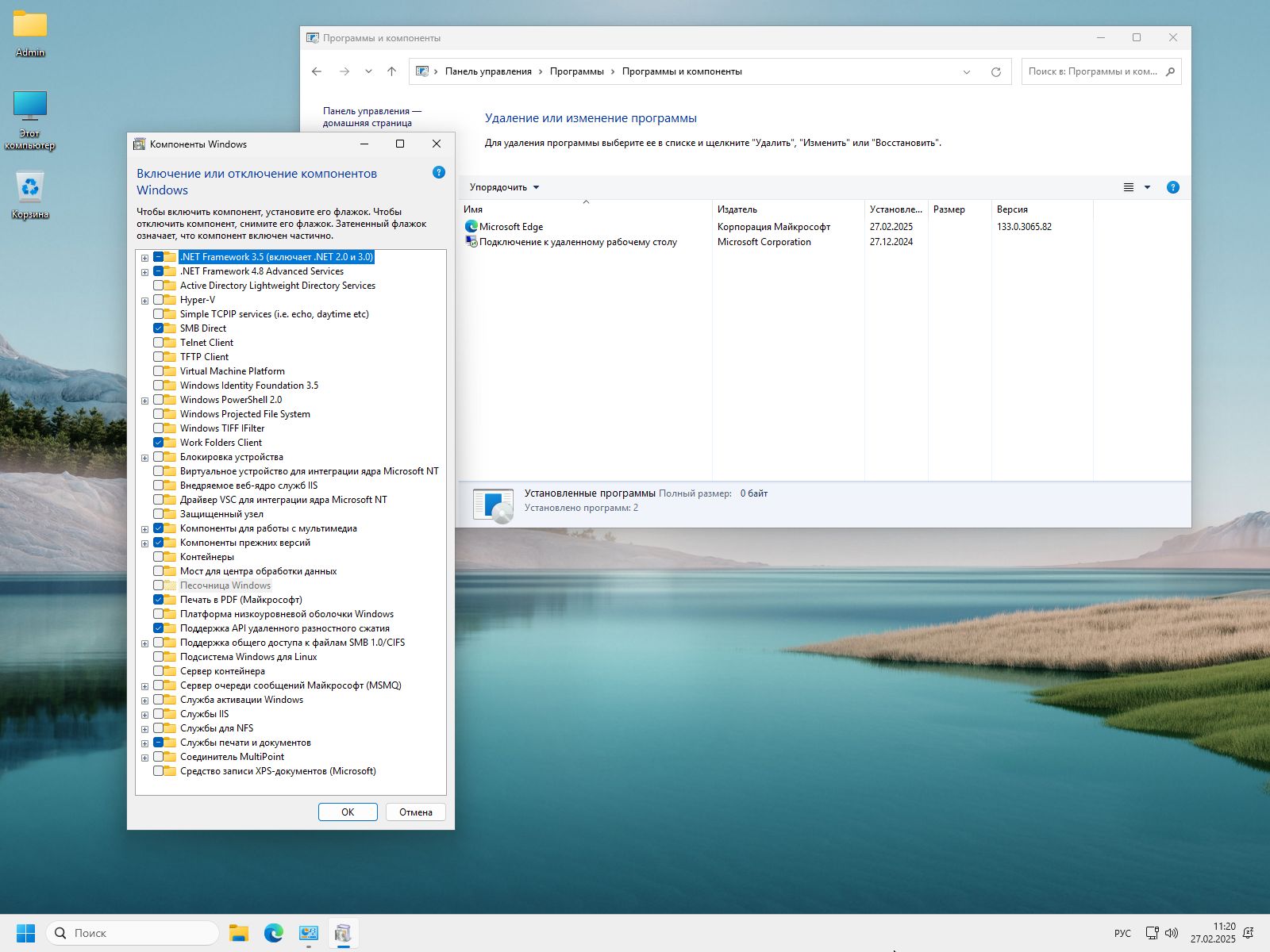The height and width of the screenshot is (952, 1270).
Task: Click the help icon in Компоненты Windows dialog
Action: tap(439, 172)
